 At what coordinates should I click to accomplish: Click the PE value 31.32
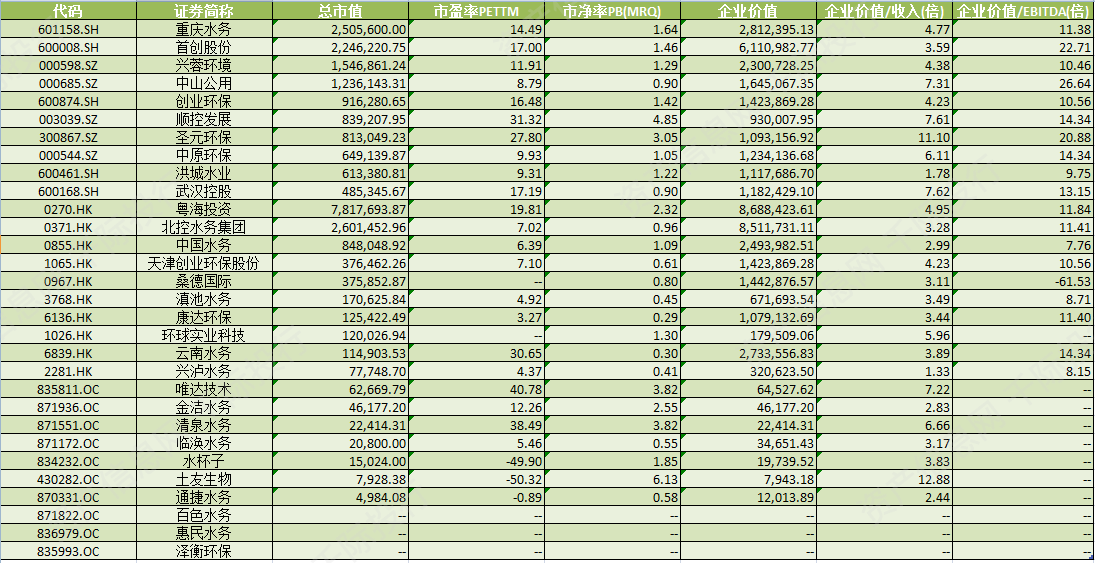[x=476, y=119]
